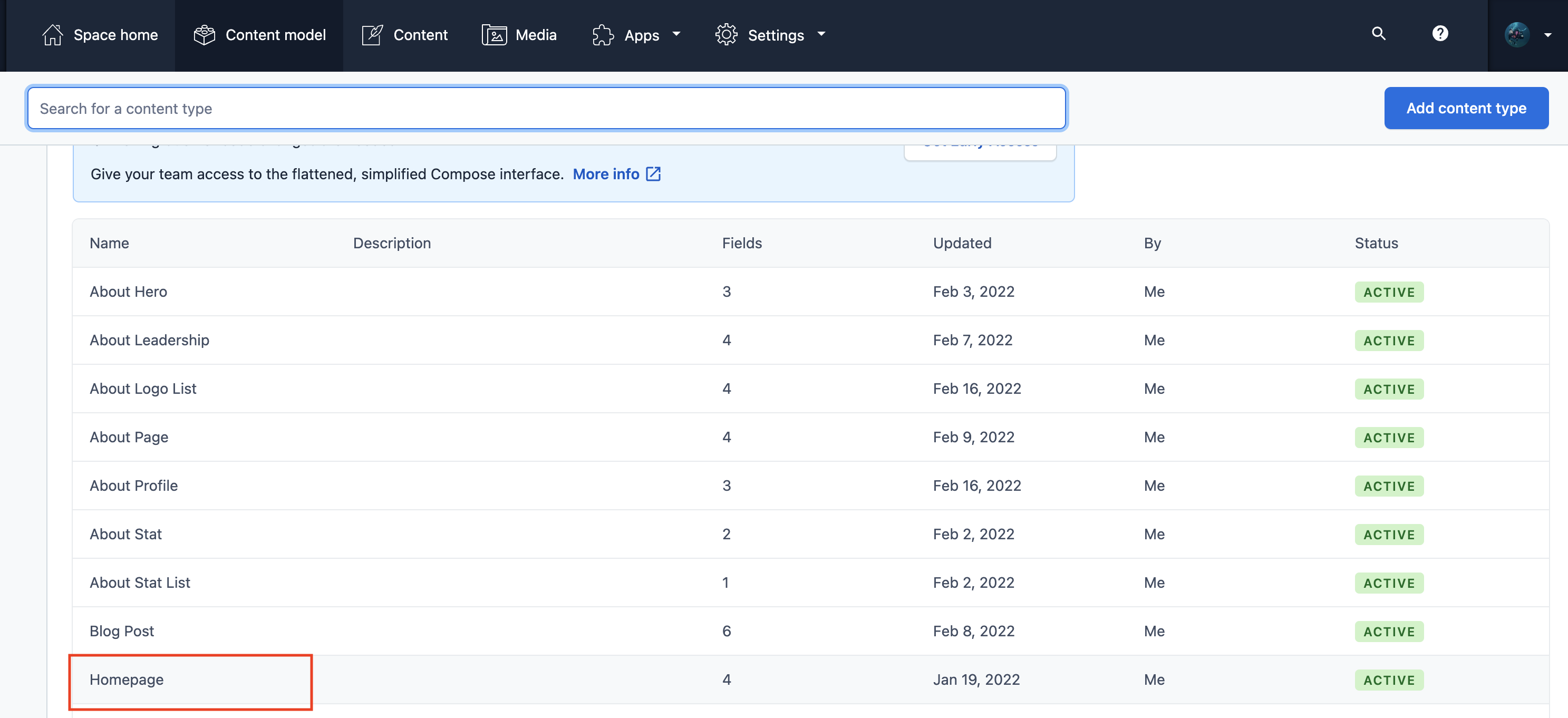
Task: Open the Blog Post content type row
Action: tap(122, 631)
